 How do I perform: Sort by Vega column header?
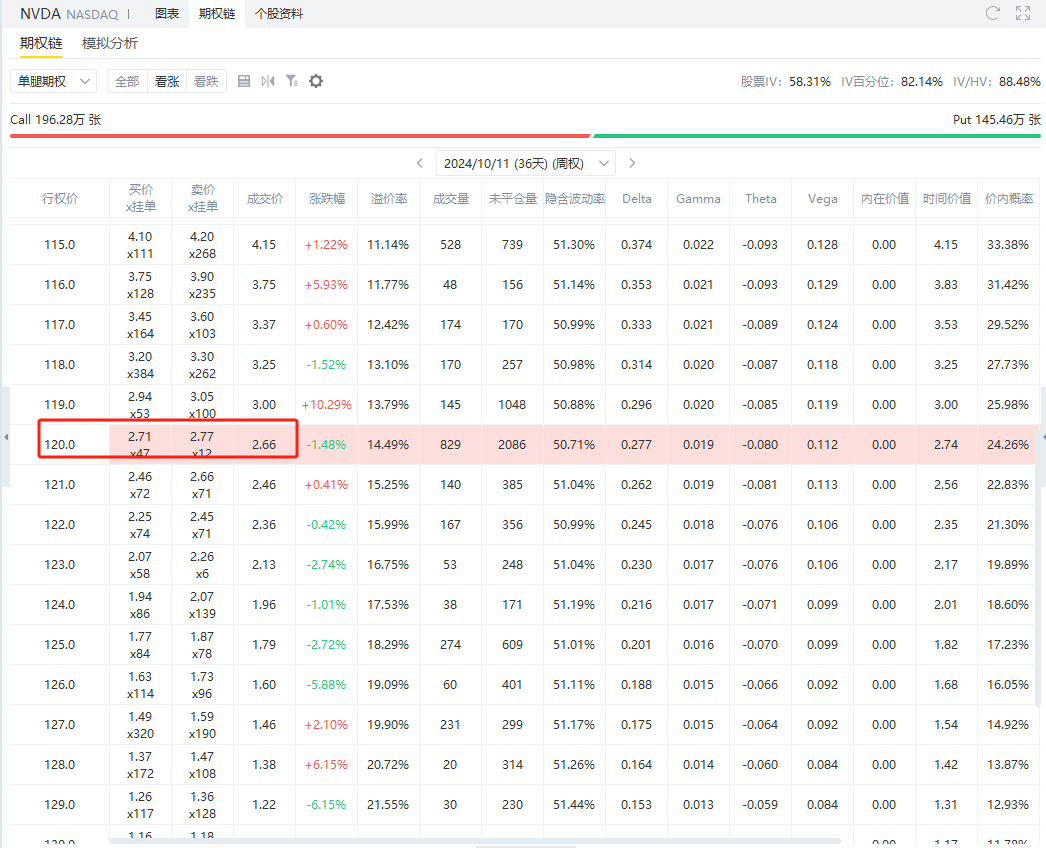tap(823, 198)
